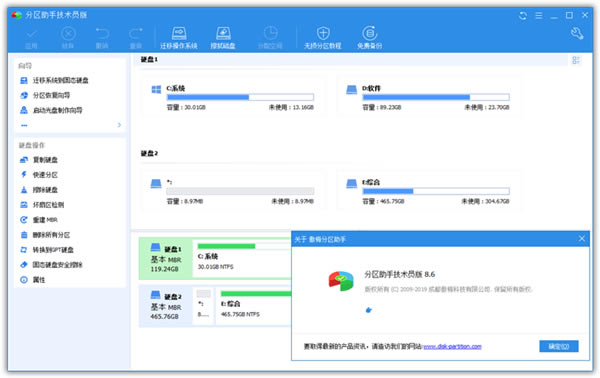The image size is (600, 378).
Task: Choose Wipe Hard Drive (擦除硬盘) sidebar item
Action: point(39,190)
